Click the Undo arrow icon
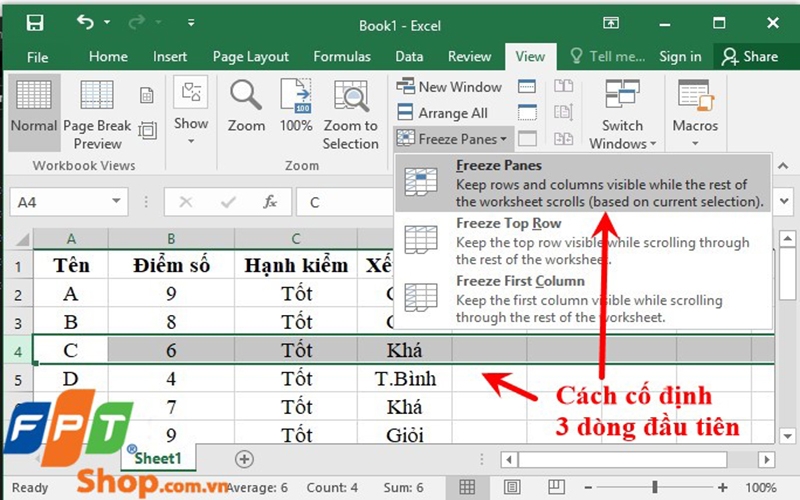Screen dimensions: 800x500 click(x=85, y=22)
